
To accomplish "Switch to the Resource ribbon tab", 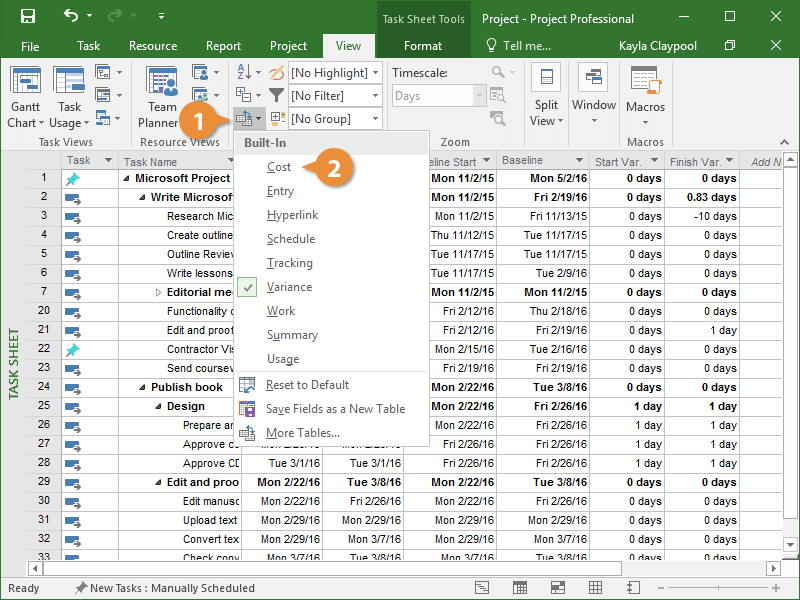I will tap(153, 46).
